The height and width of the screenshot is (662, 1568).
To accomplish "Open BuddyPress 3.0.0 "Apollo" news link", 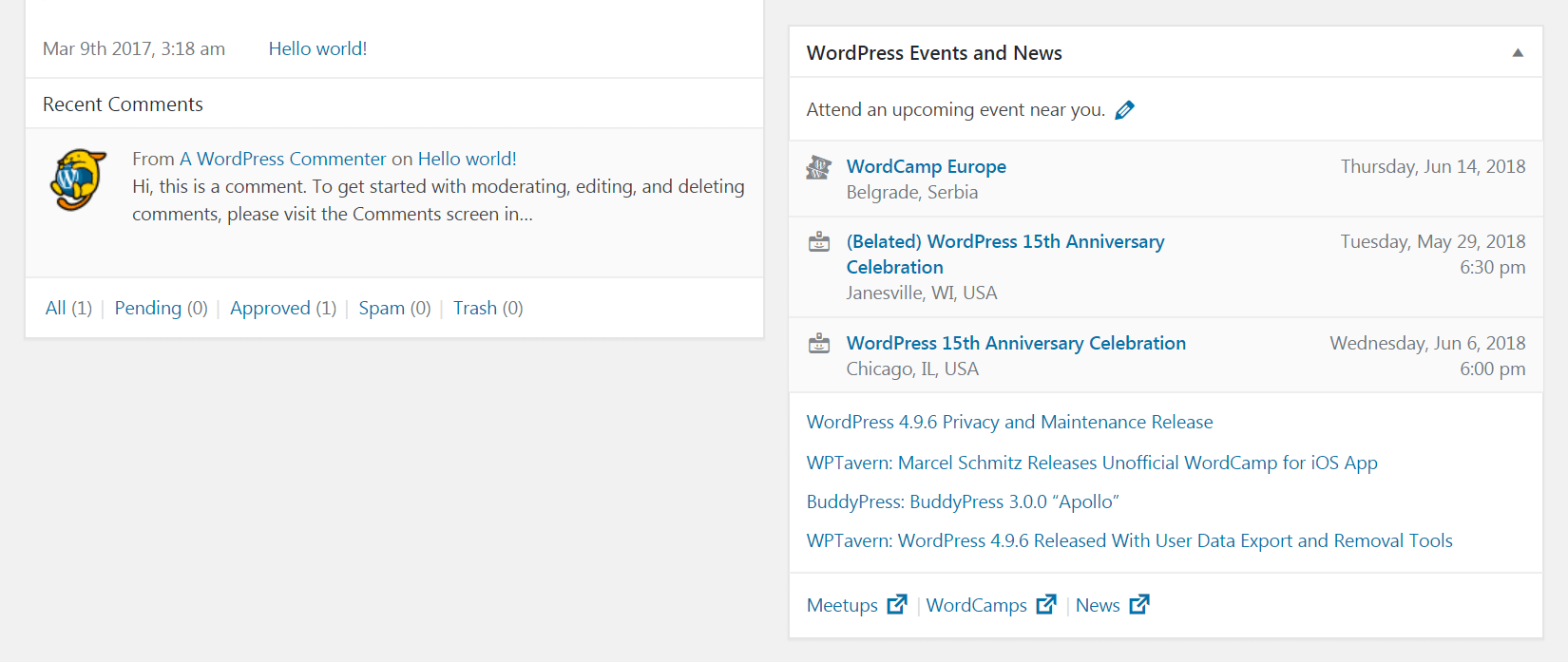I will (x=963, y=501).
